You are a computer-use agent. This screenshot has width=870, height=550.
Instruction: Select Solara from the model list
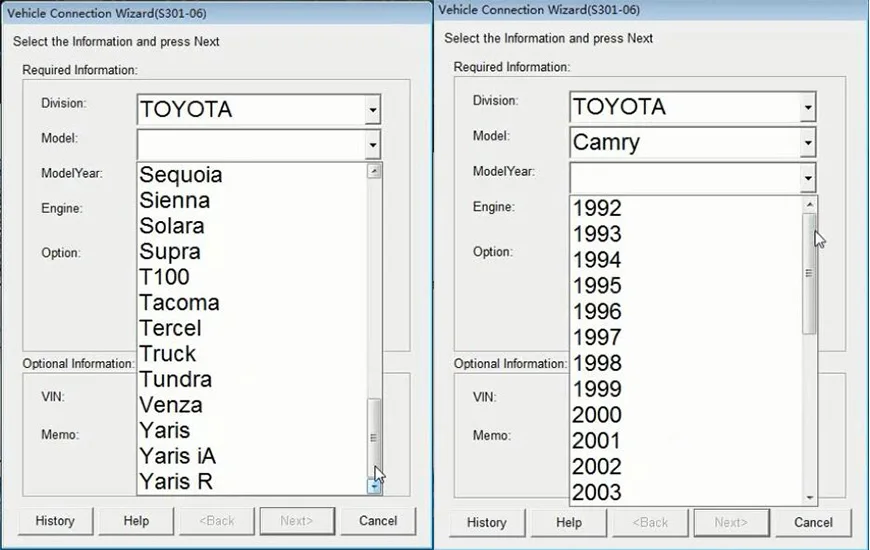coord(252,226)
